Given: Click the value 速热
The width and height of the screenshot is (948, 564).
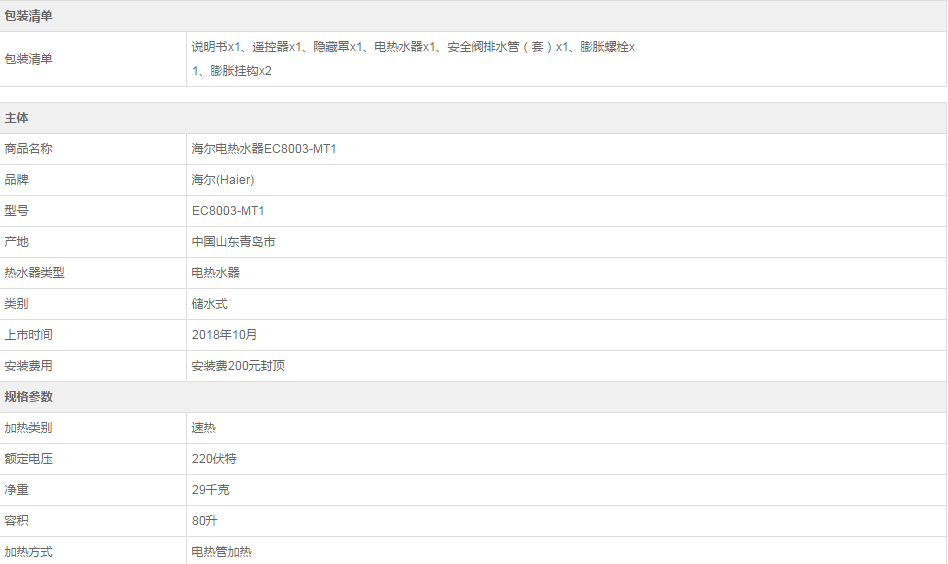Looking at the screenshot, I should 203,428.
